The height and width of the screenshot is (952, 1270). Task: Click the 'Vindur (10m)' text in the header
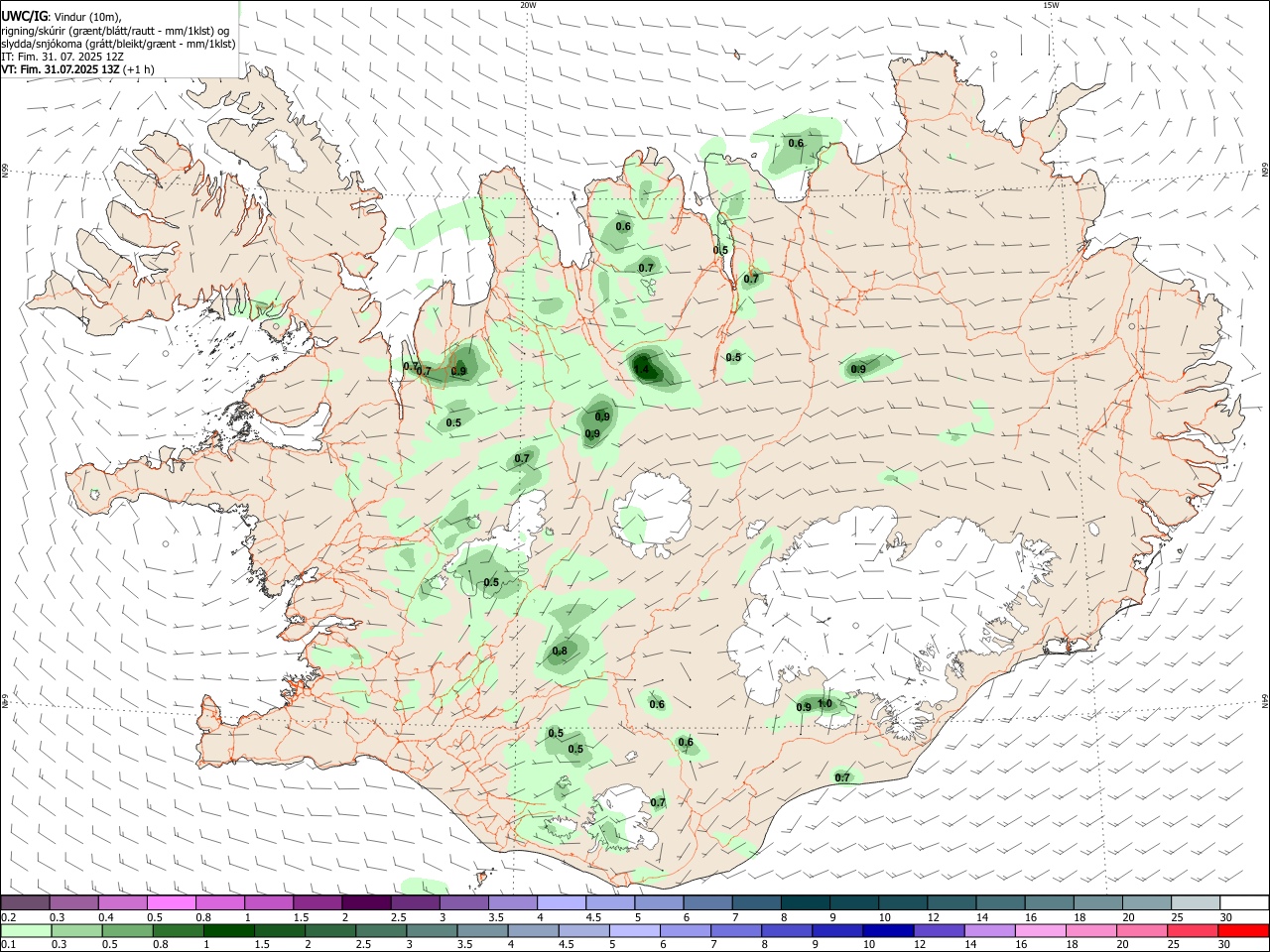(85, 16)
